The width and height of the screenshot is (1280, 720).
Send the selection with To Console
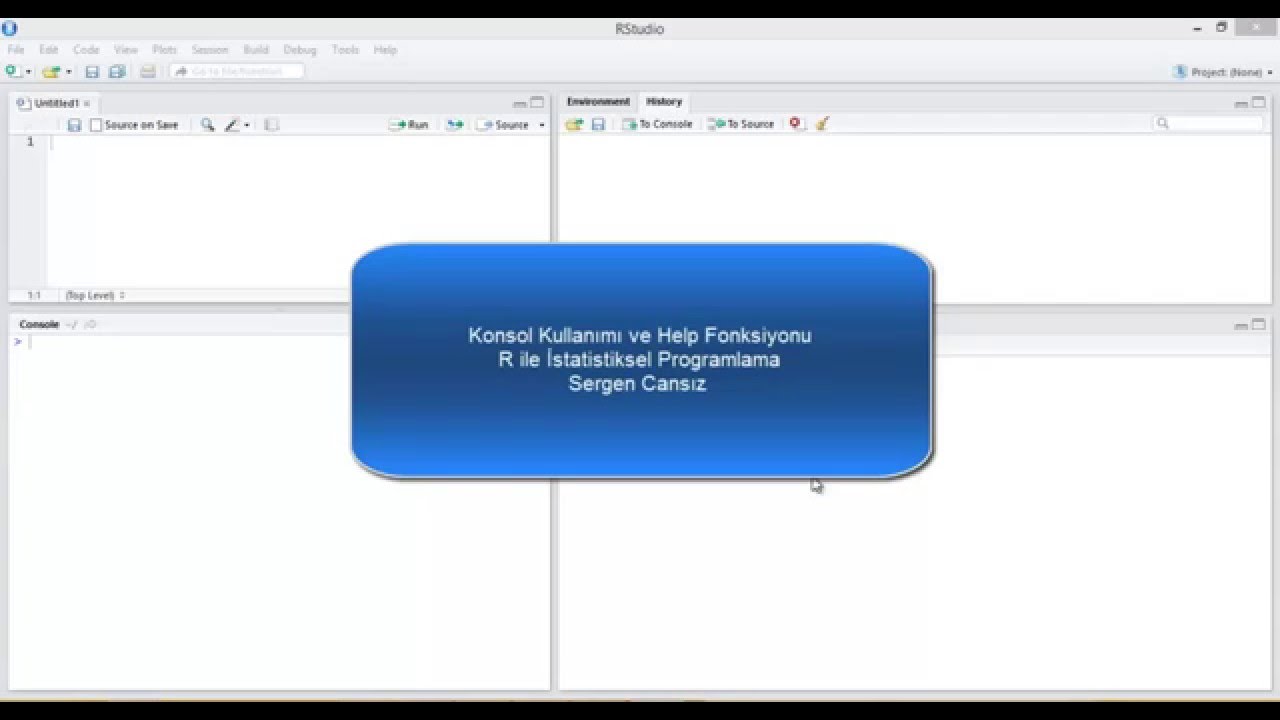coord(657,124)
